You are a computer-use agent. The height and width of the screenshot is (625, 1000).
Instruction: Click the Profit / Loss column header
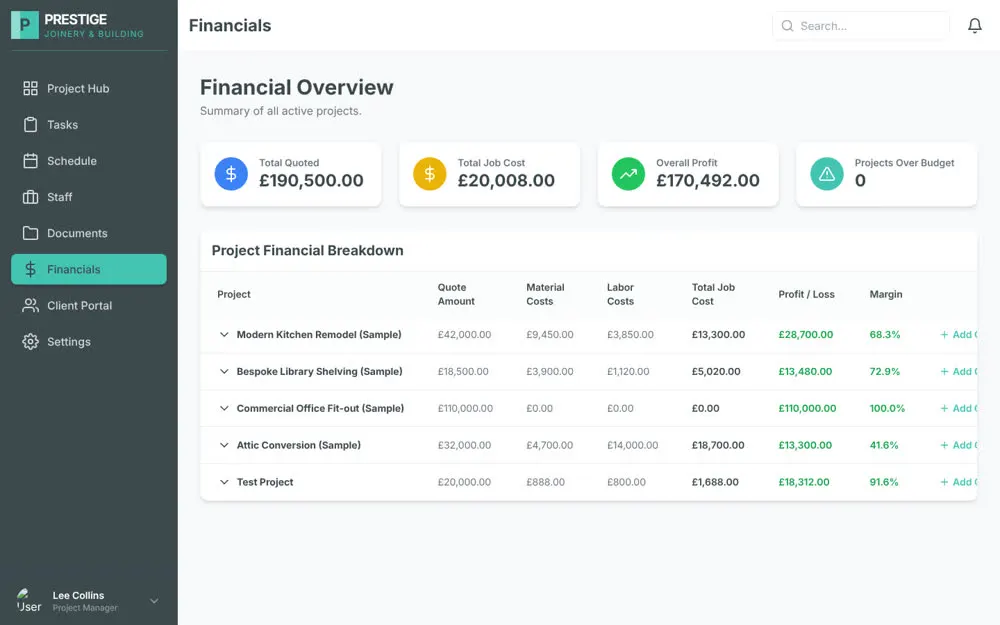(x=806, y=294)
